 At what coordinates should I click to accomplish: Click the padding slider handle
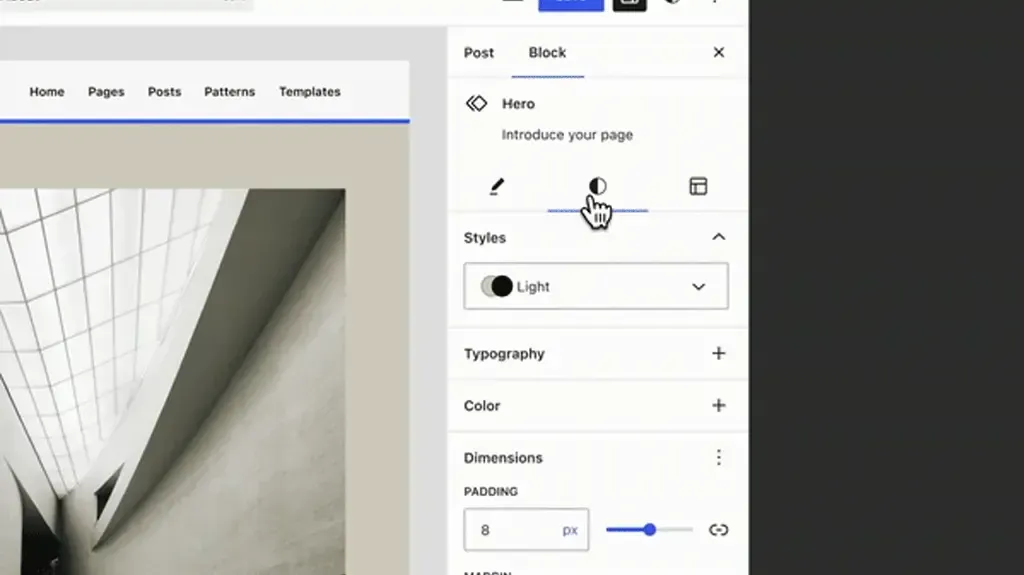pyautogui.click(x=649, y=529)
